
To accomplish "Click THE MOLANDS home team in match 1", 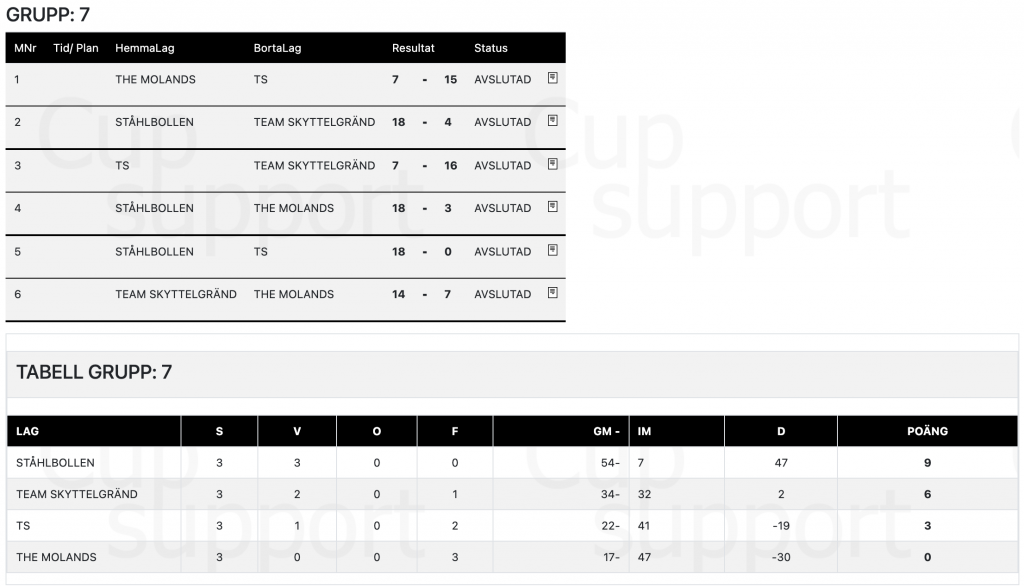I will coord(155,80).
